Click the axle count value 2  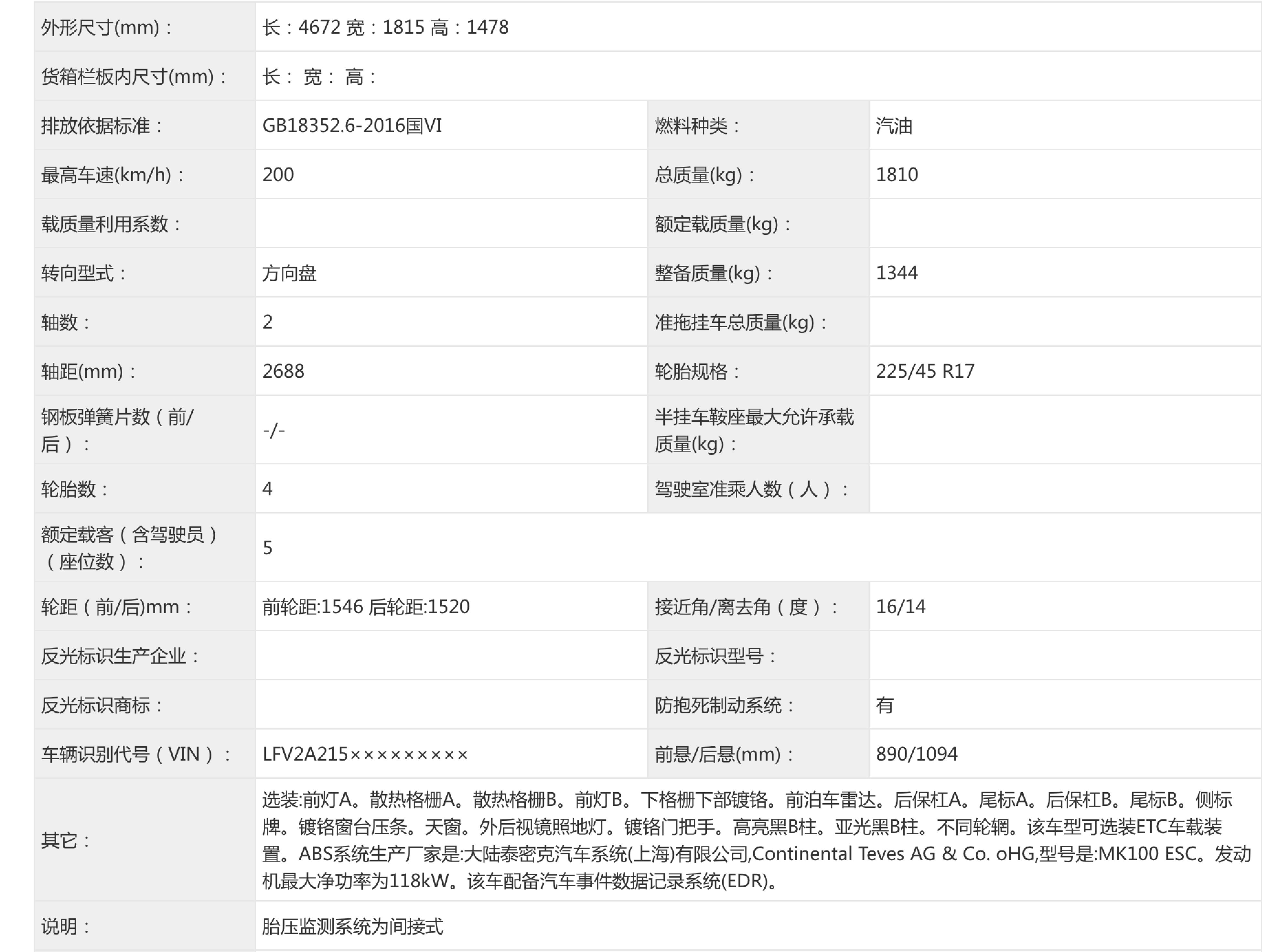(x=267, y=322)
